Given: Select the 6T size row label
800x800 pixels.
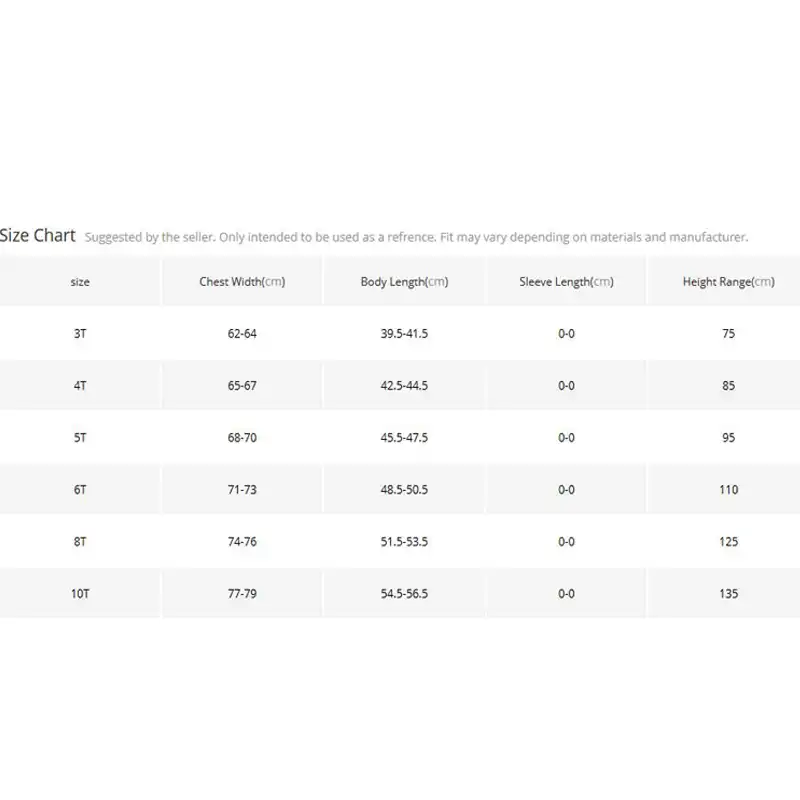Looking at the screenshot, I should (x=80, y=490).
